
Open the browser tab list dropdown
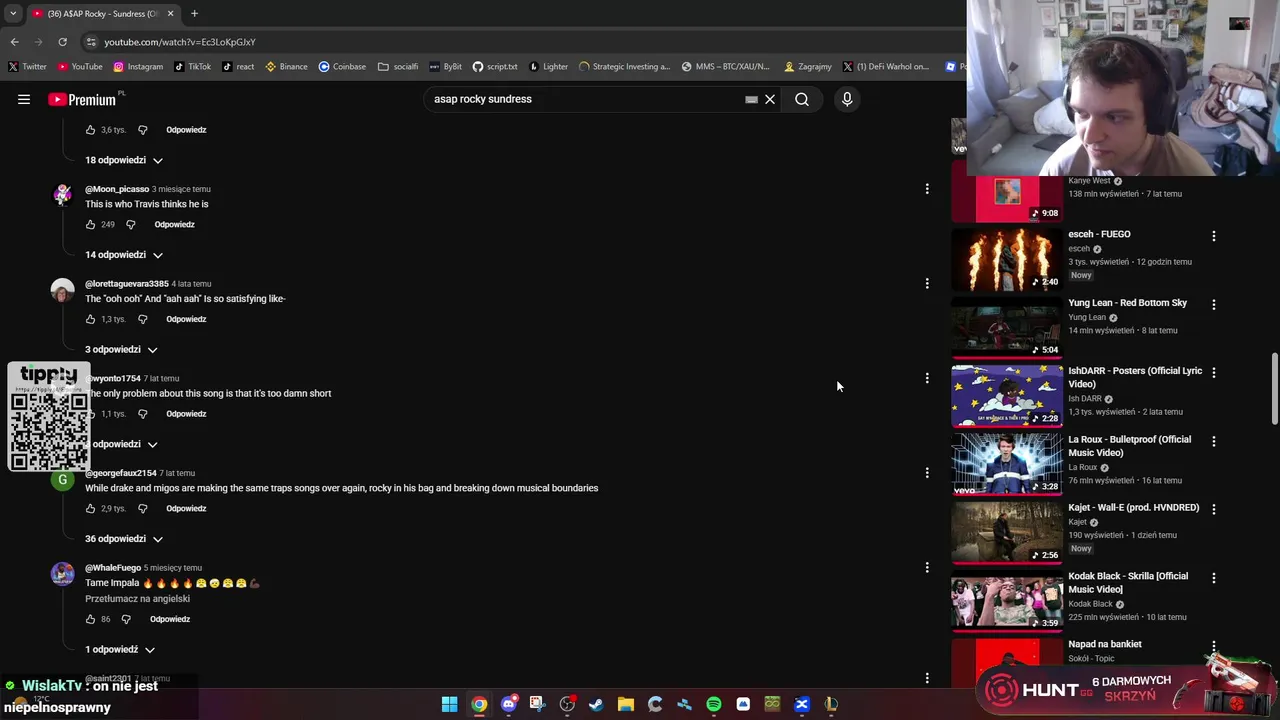pyautogui.click(x=13, y=14)
